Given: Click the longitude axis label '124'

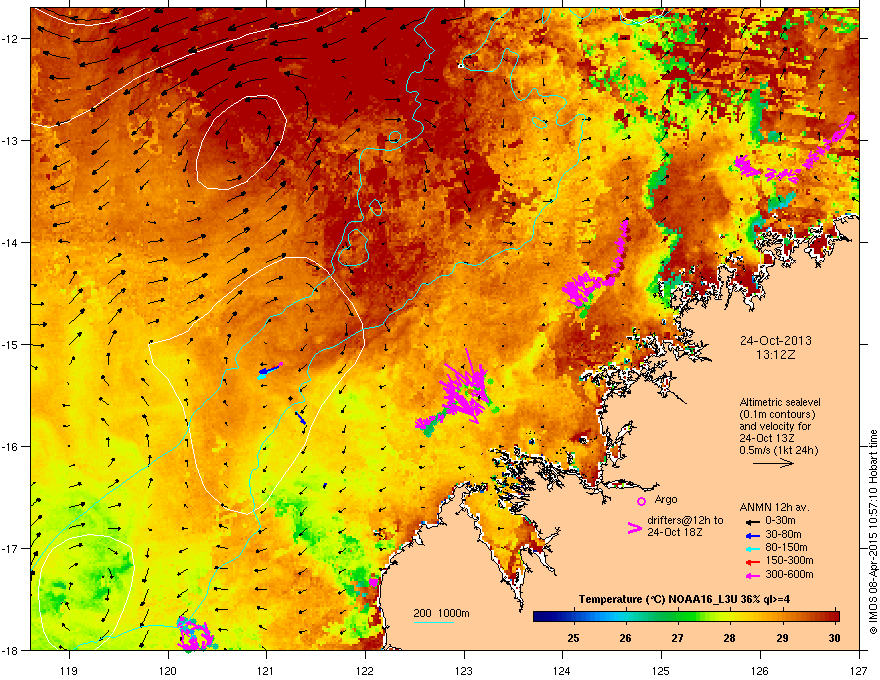Looking at the screenshot, I should 562,670.
